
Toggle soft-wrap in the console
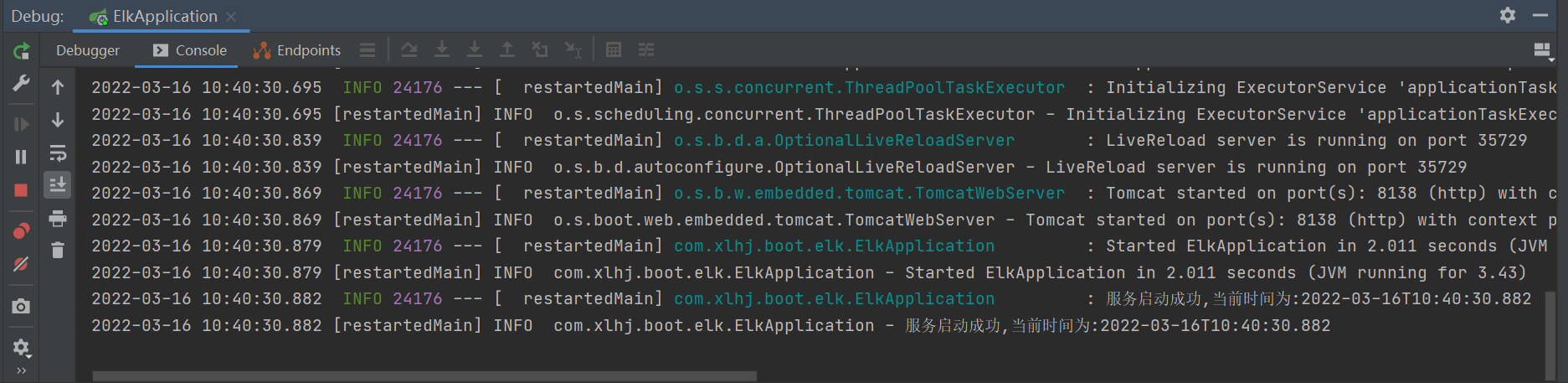point(58,153)
